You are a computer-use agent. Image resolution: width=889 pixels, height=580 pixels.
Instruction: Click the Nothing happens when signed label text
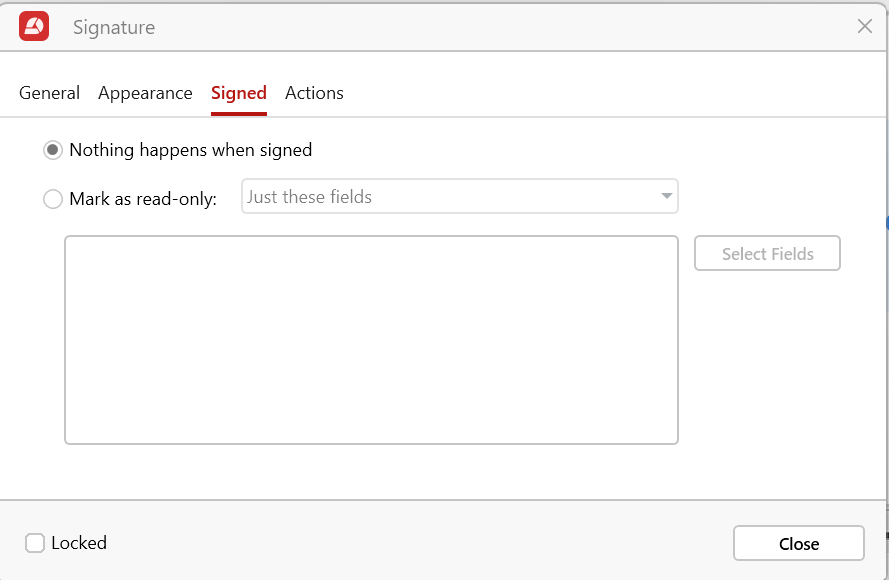(x=191, y=150)
